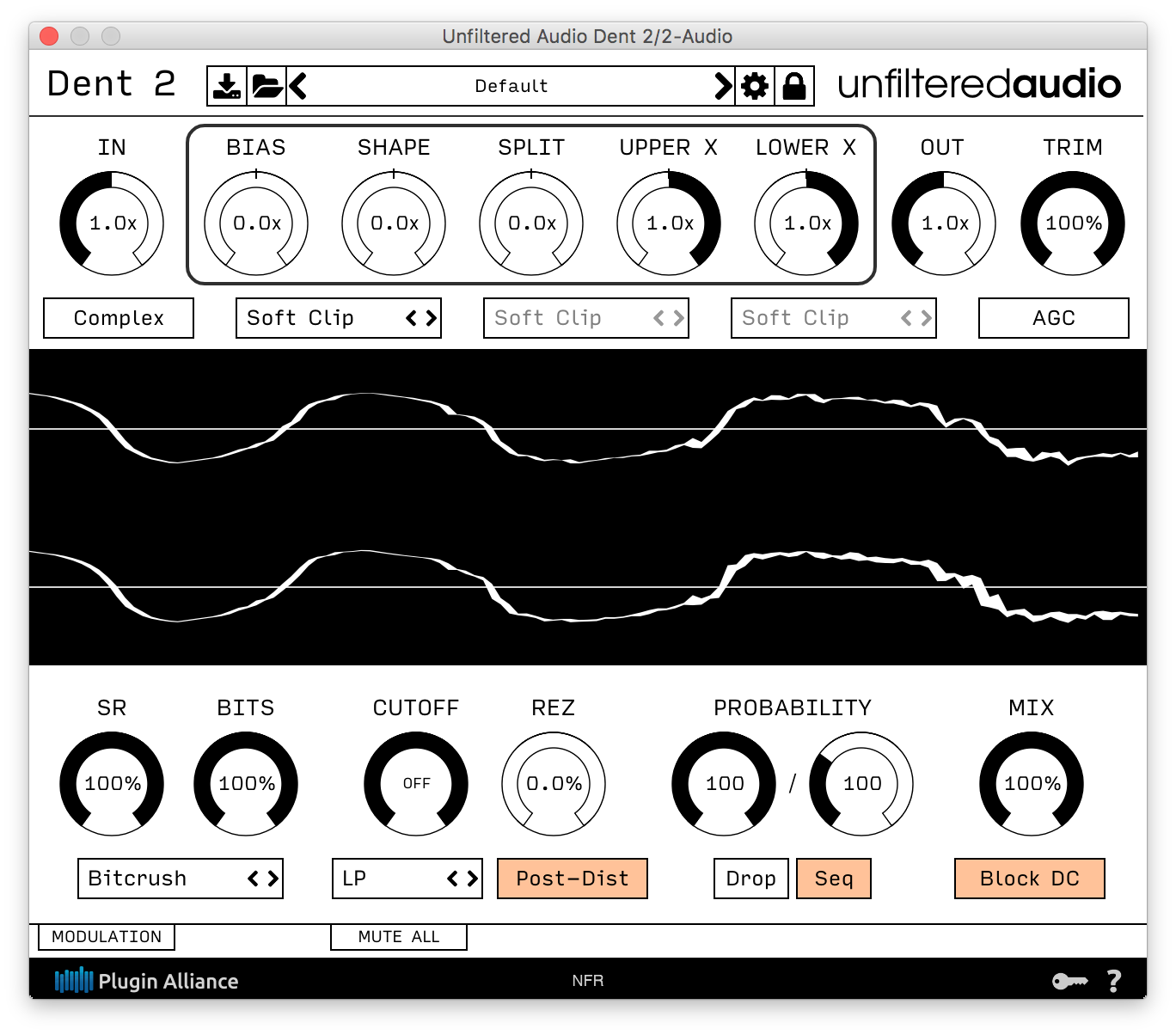This screenshot has height=1035, width=1176.
Task: Click the MIX knob
Action: (x=1032, y=784)
